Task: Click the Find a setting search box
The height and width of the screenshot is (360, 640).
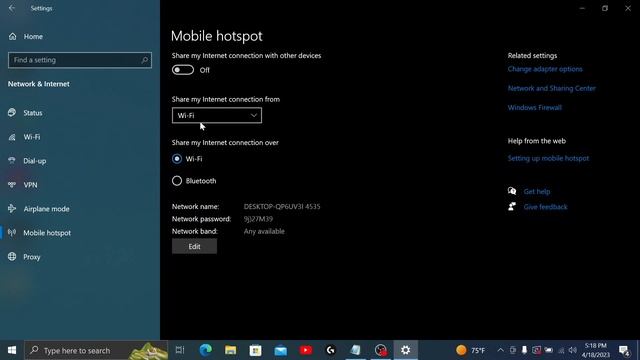Action: pyautogui.click(x=80, y=60)
